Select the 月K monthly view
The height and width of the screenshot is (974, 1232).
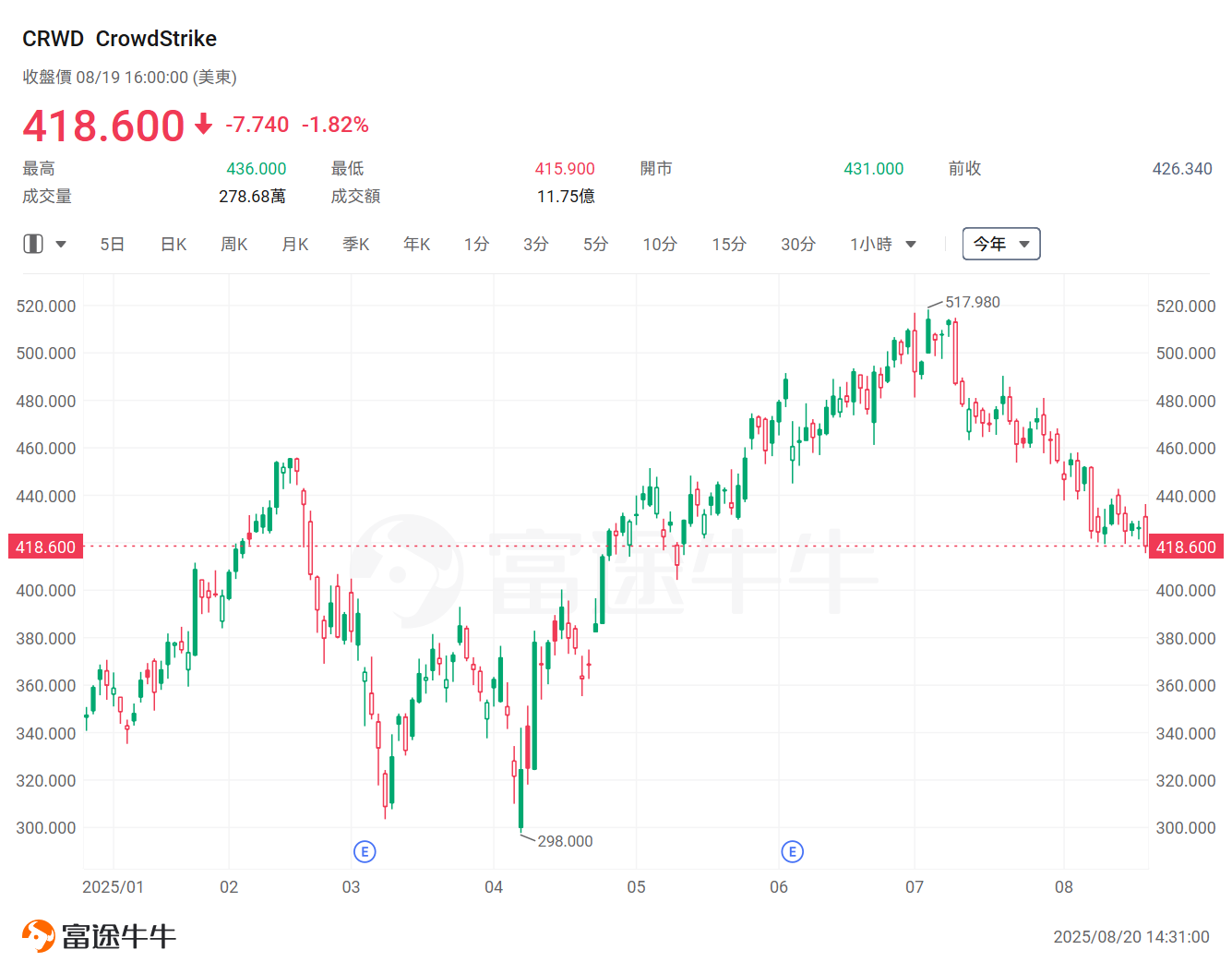(x=294, y=244)
